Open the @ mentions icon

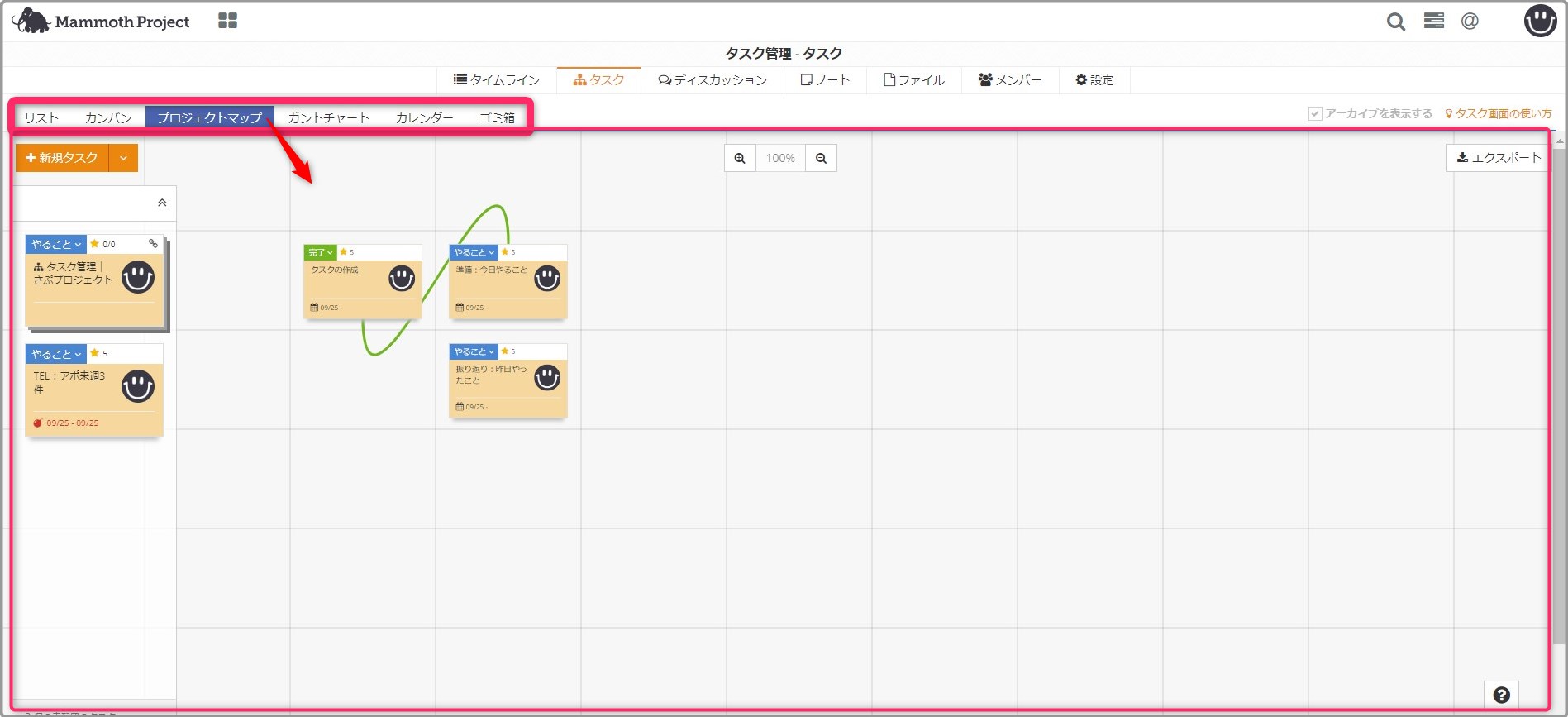coord(1469,22)
